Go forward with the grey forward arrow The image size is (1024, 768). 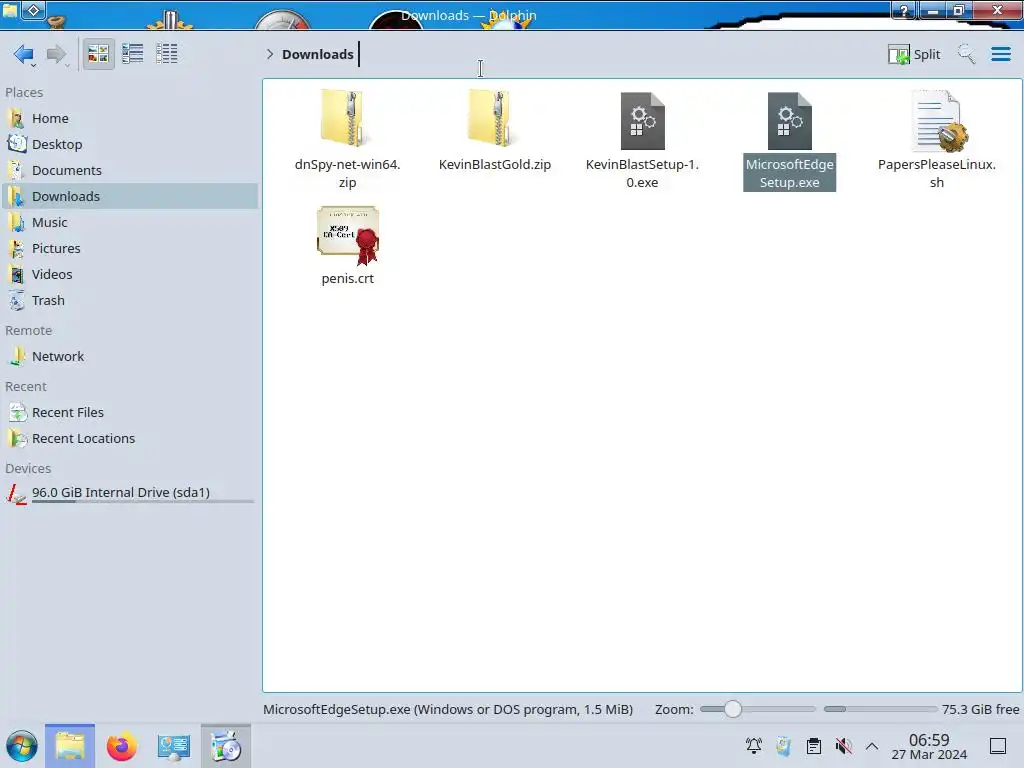57,54
